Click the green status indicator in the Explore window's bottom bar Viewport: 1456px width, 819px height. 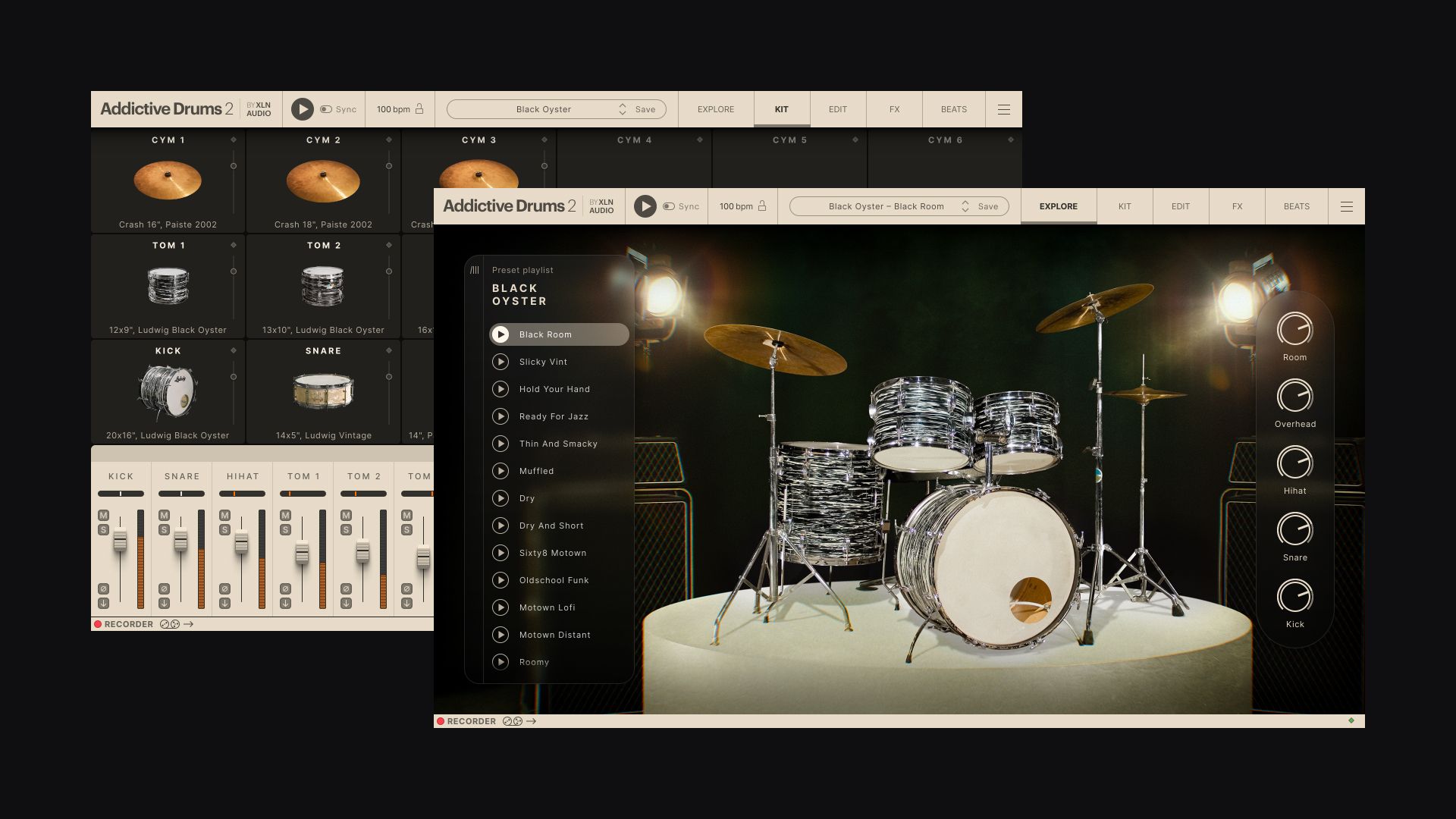click(x=1351, y=720)
